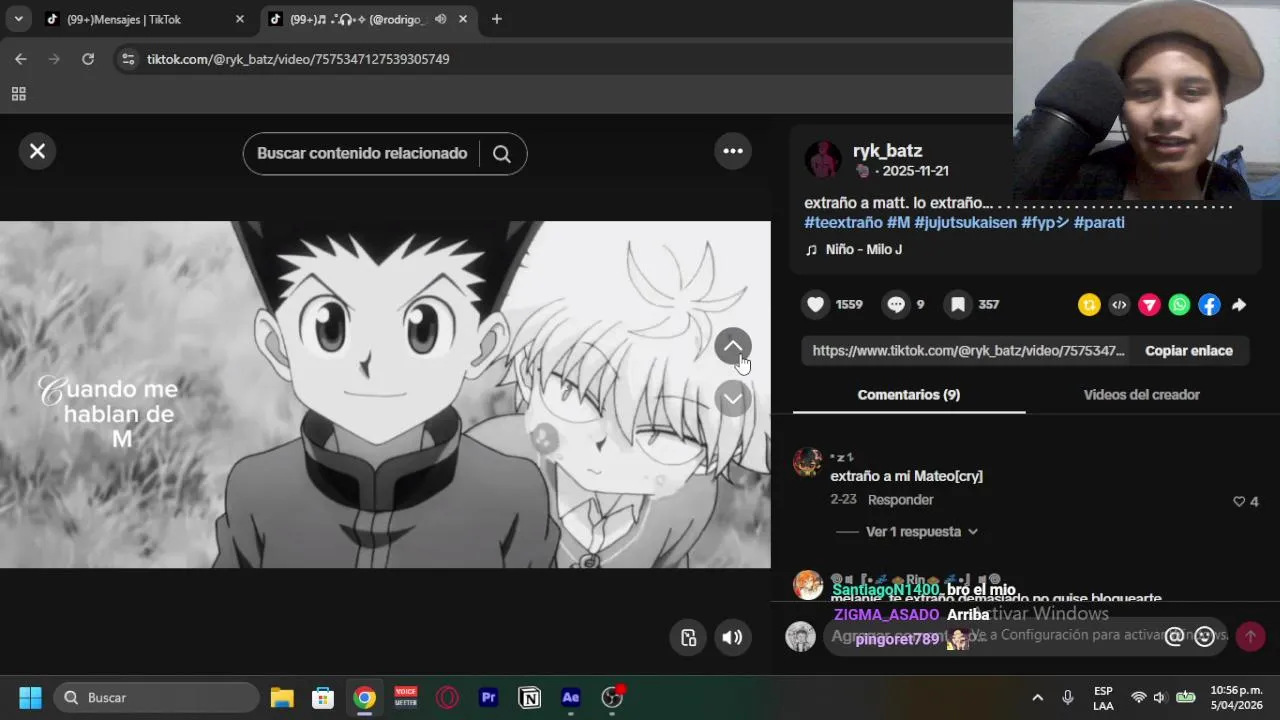Open Notion from taskbar
Viewport: 1280px width, 720px height.
click(530, 698)
